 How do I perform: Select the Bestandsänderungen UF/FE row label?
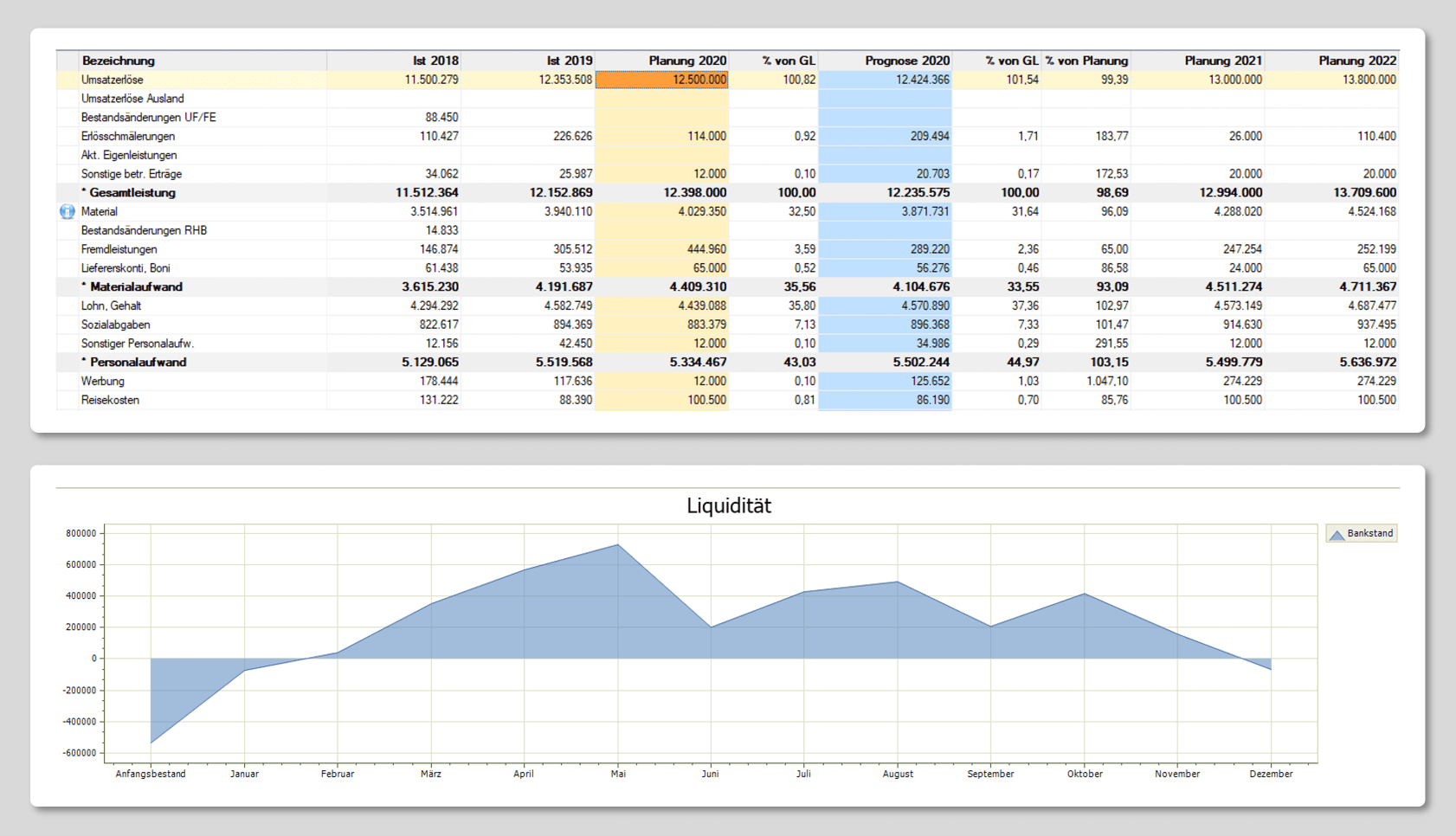(x=149, y=117)
